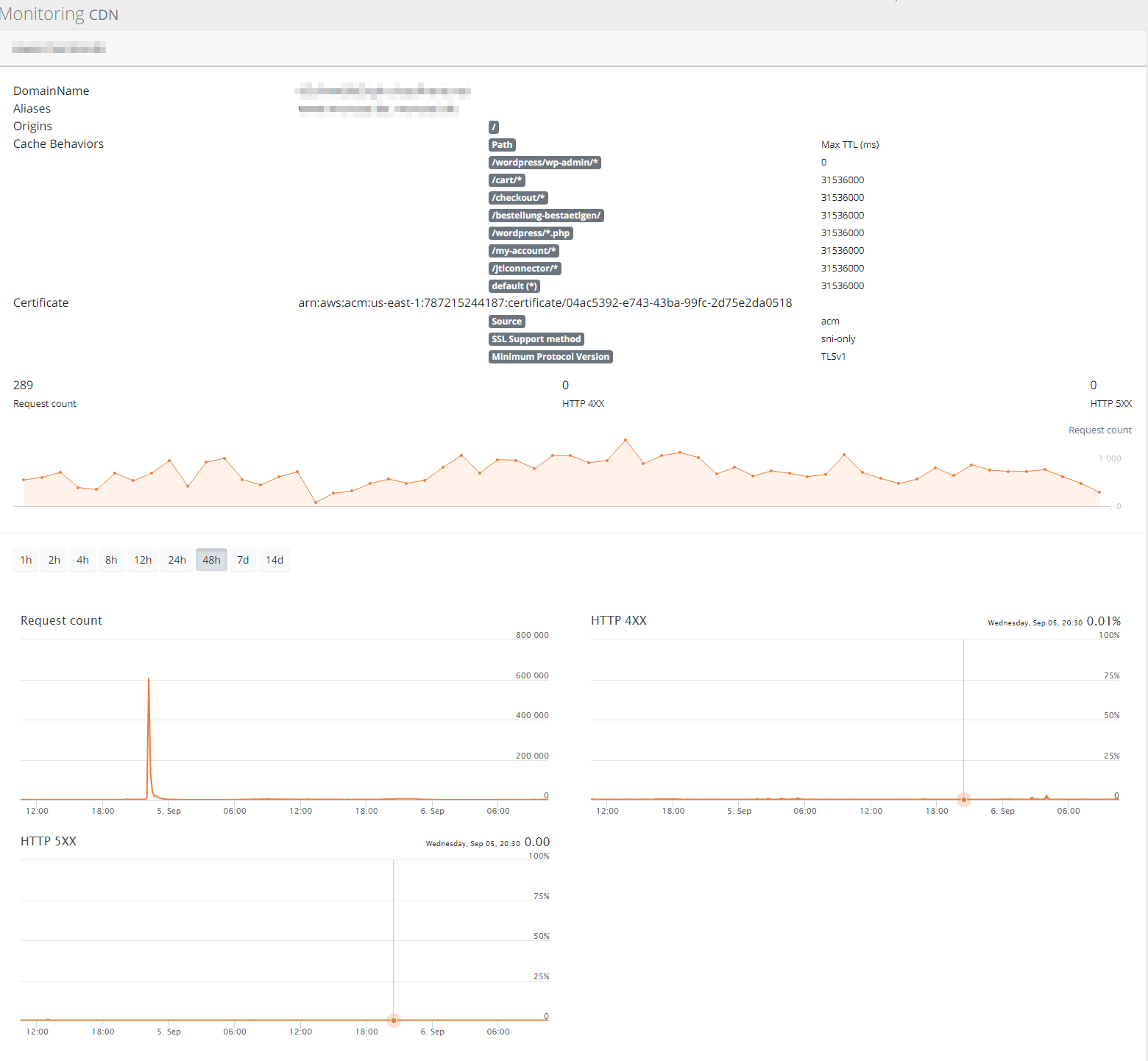This screenshot has width=1148, height=1061.
Task: Click the Max TTL (ms) column header
Action: pos(850,145)
